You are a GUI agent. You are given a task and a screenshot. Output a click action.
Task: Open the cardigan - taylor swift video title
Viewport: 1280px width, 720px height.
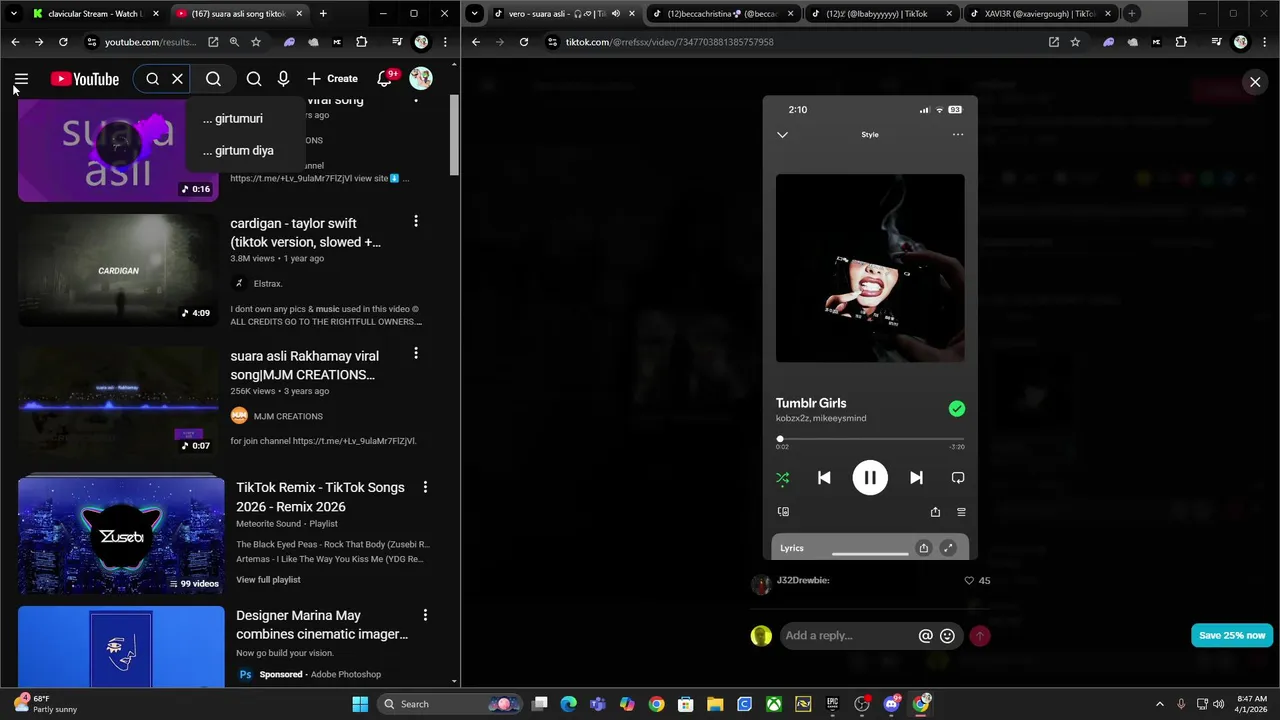coord(306,233)
